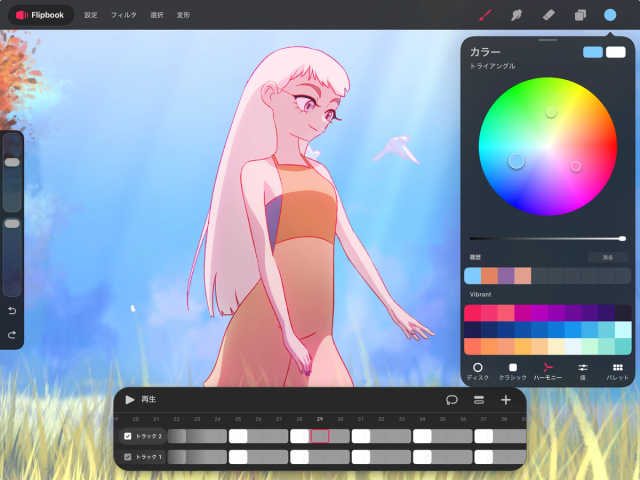The image size is (640, 480).
Task: Open the トライアングル harmony mode selector
Action: pyautogui.click(x=492, y=66)
